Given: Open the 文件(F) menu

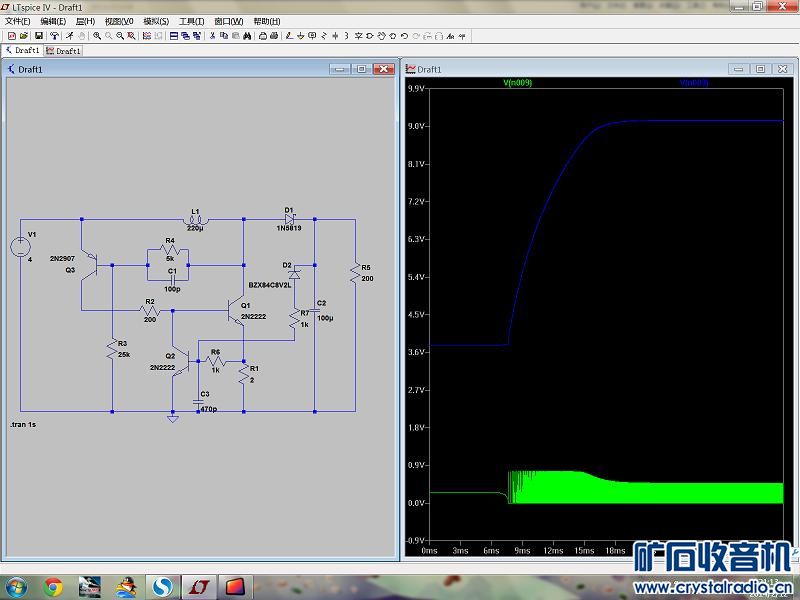Looking at the screenshot, I should click(18, 21).
